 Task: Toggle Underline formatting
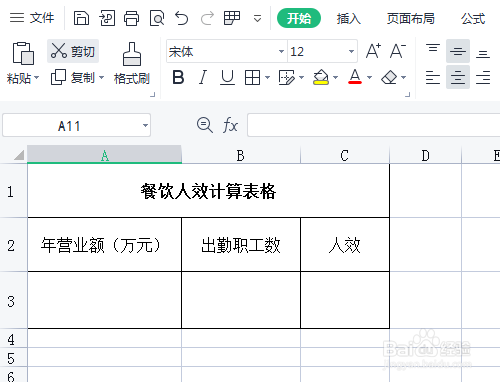click(228, 78)
